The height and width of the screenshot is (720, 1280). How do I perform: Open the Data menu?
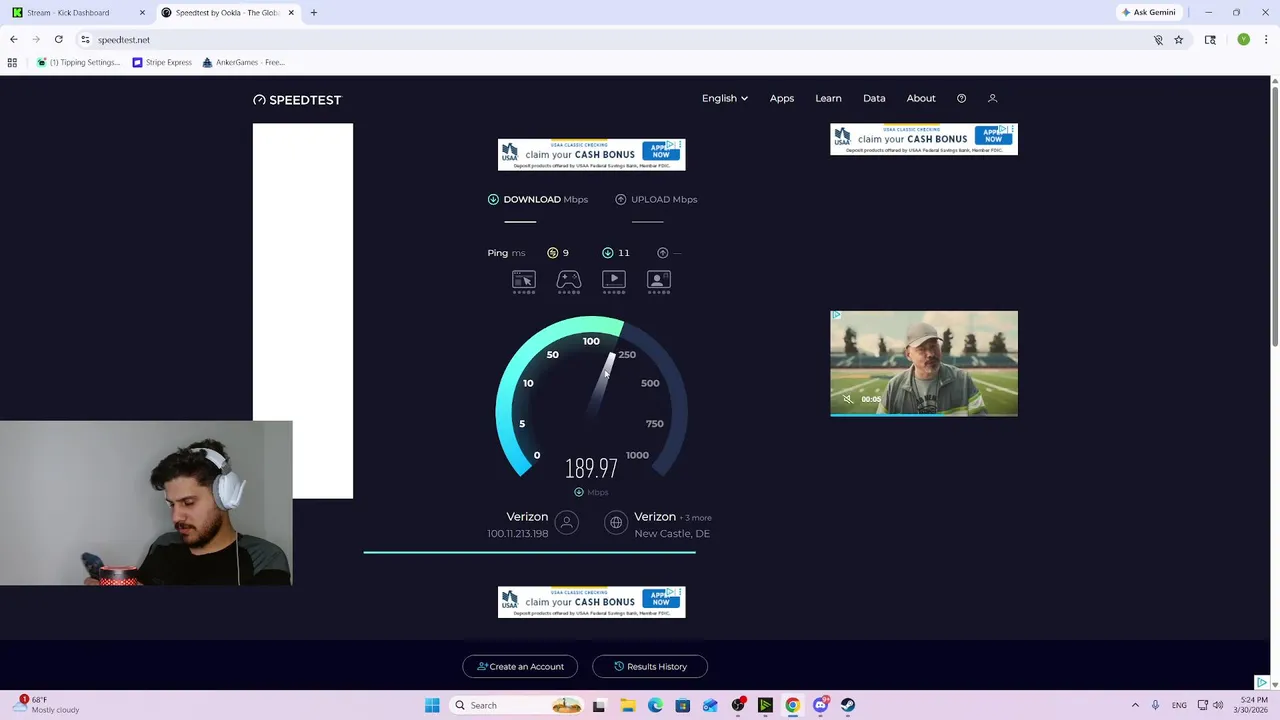tap(874, 98)
